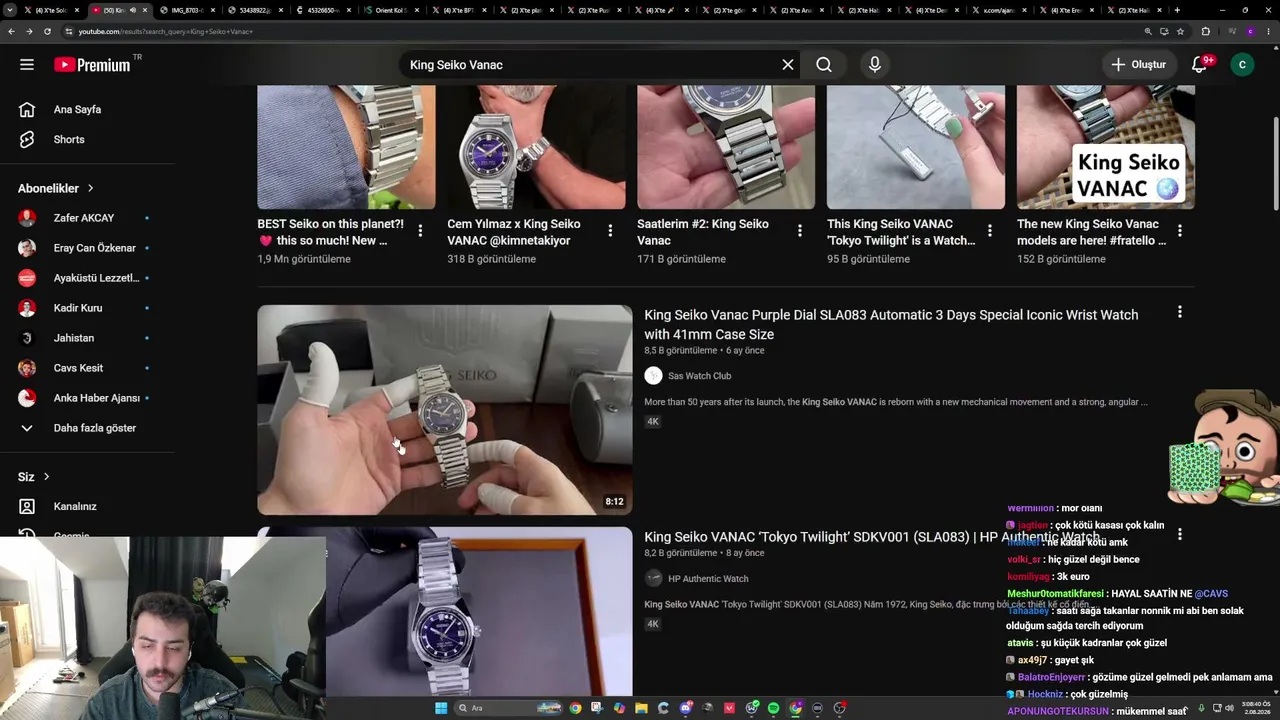Play the 'Saatlerim #2: King Seiko Vanac' short
The image size is (1280, 720).
click(726, 147)
